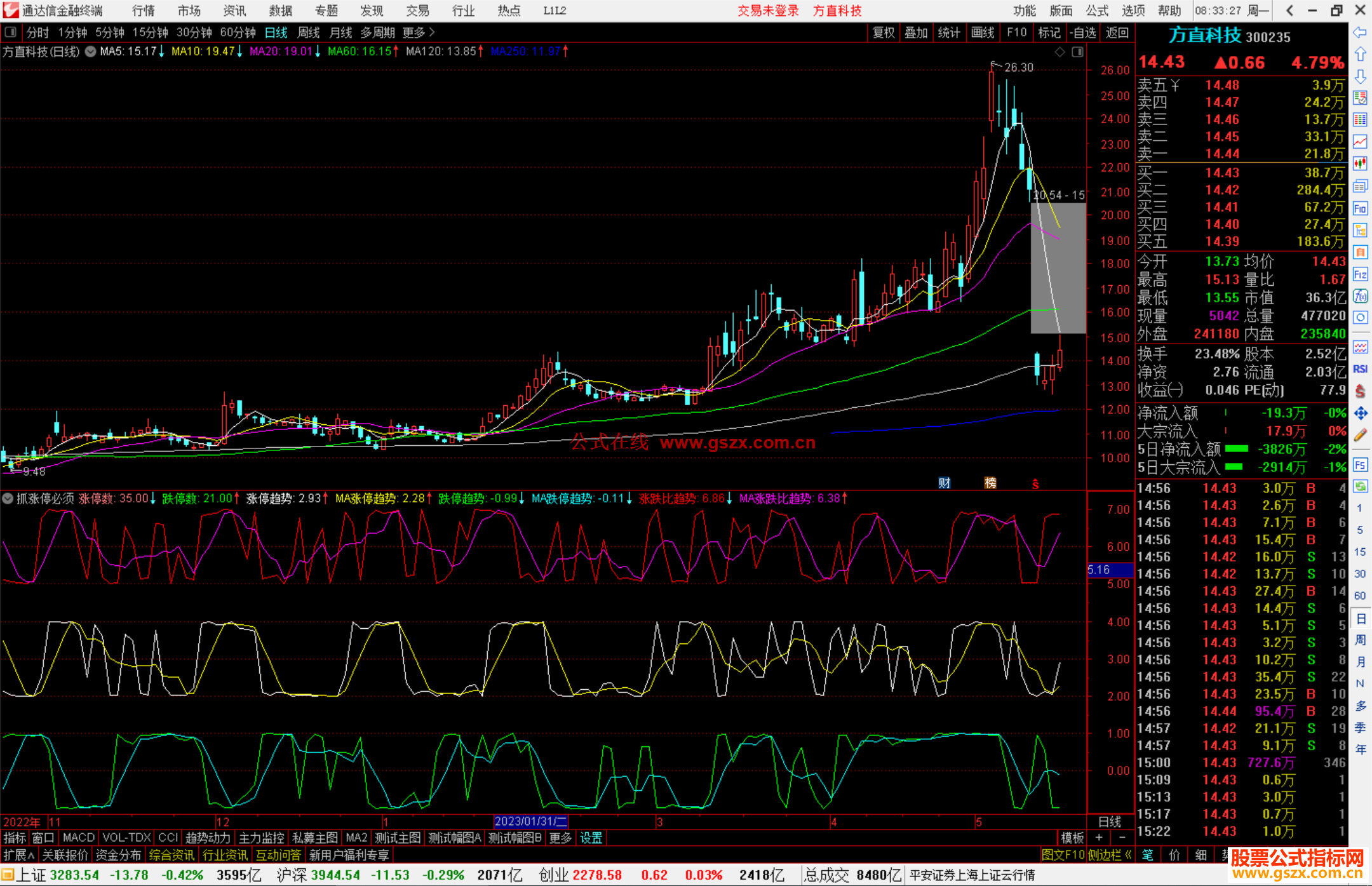Viewport: 1372px width, 886px height.
Task: Click the line trend chart sidebar icon
Action: [x=1360, y=142]
